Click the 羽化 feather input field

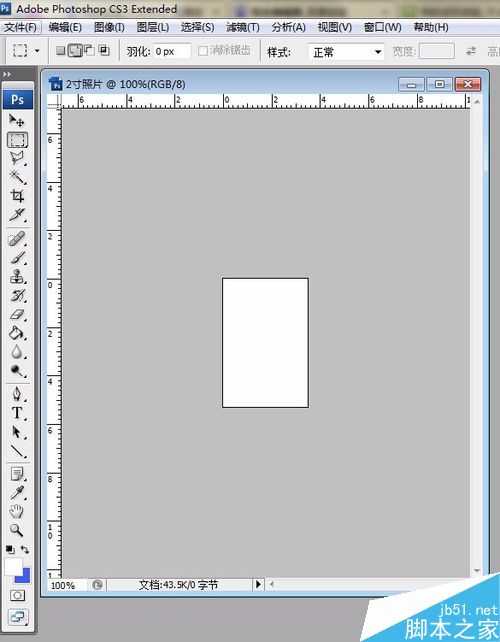point(172,52)
